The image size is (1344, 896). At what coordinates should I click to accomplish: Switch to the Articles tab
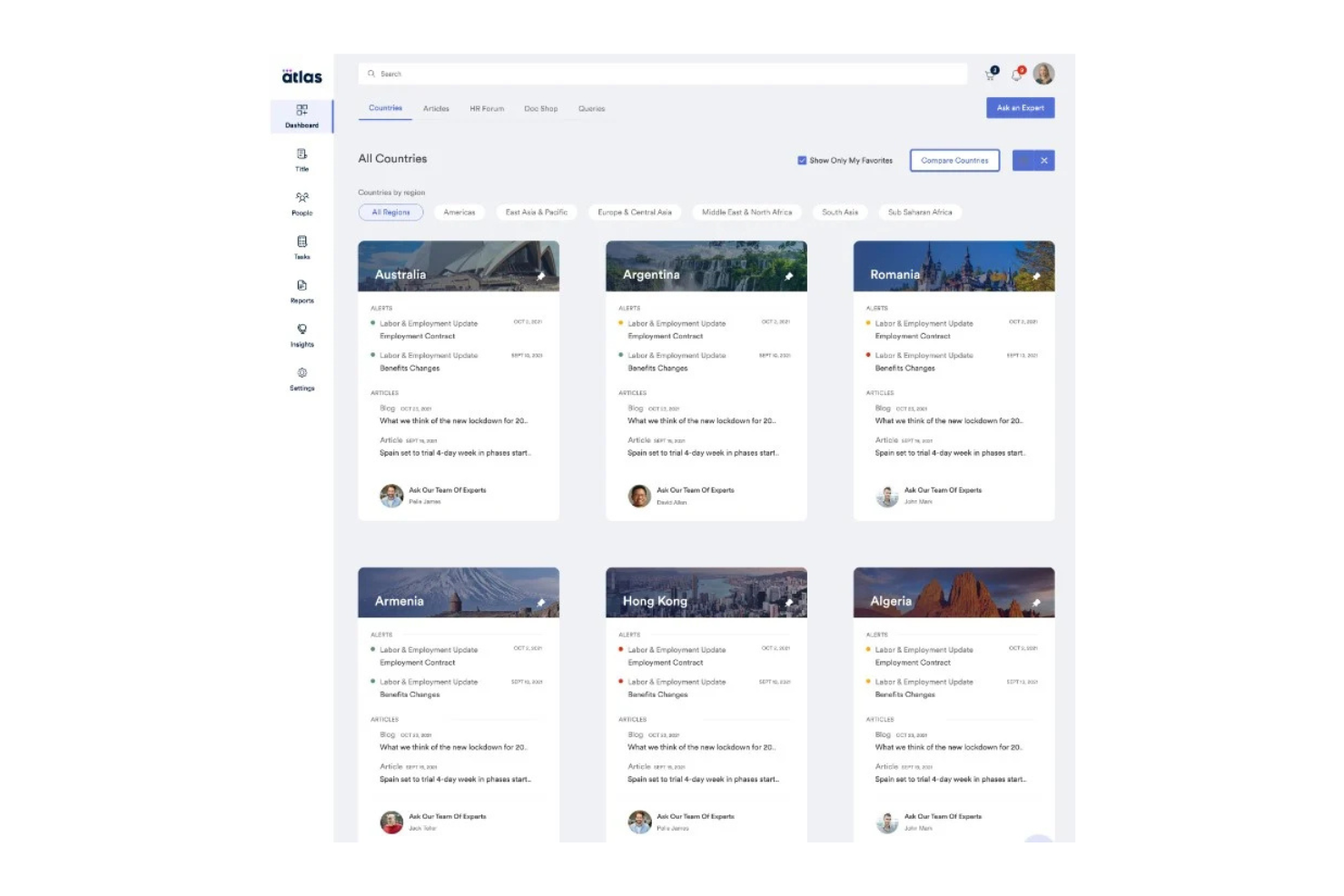pos(436,109)
